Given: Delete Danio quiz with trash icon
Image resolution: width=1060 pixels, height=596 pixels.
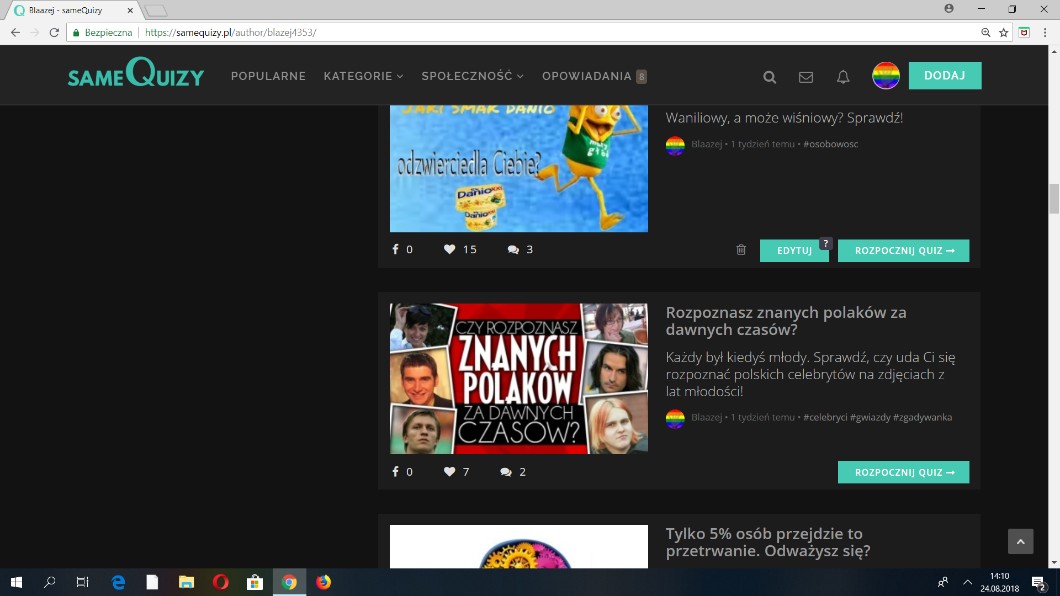Looking at the screenshot, I should tap(741, 250).
